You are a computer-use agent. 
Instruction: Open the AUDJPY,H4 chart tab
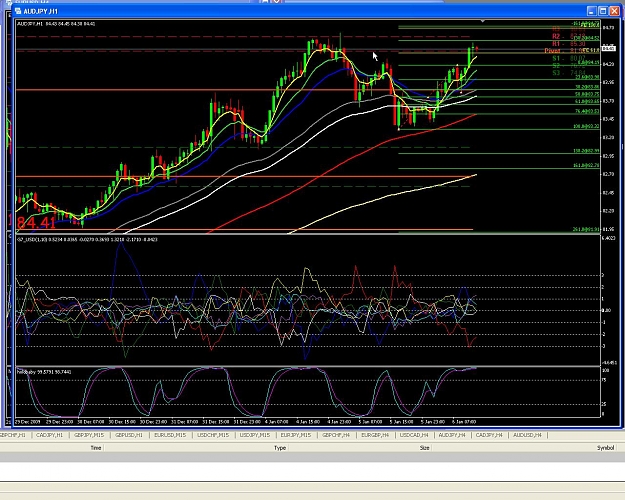tap(452, 435)
